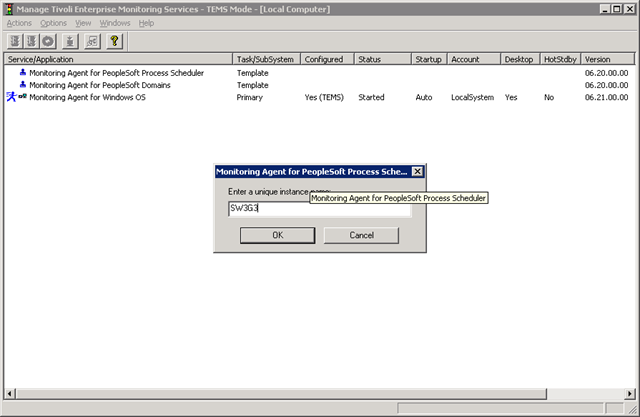Click the Started status cell

[371, 98]
